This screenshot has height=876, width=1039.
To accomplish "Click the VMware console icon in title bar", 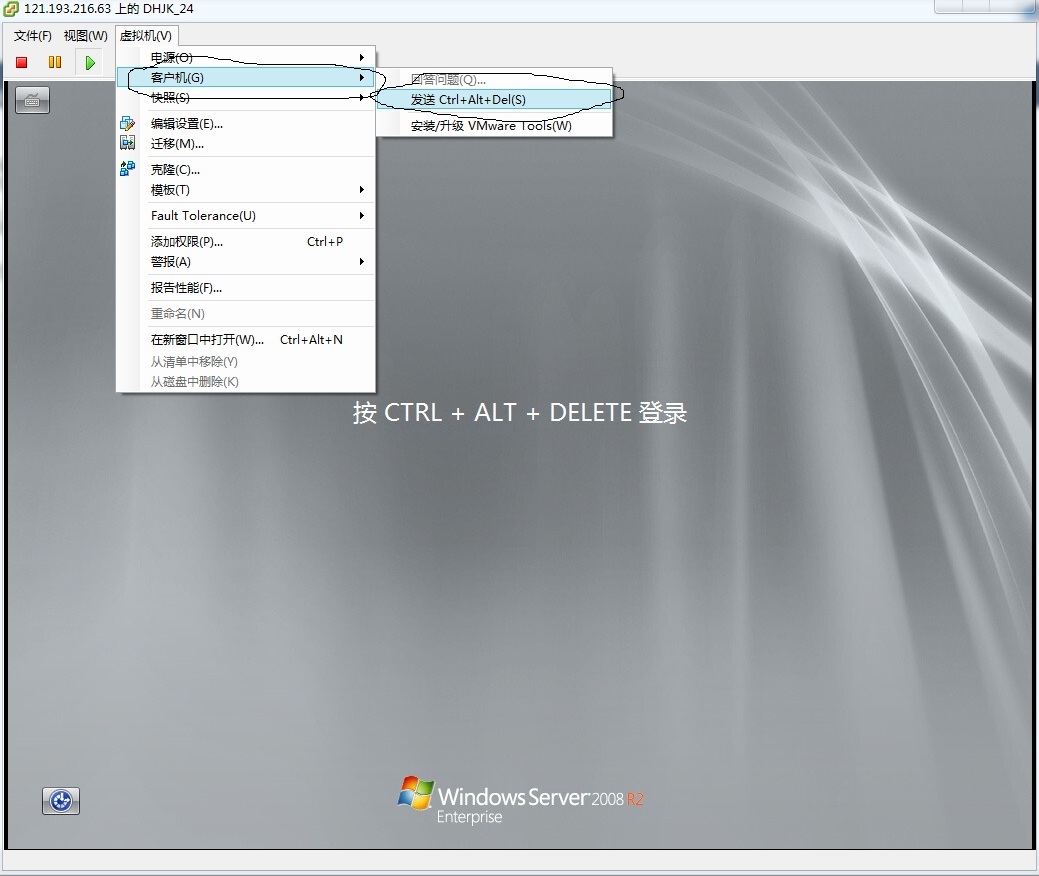I will [x=11, y=9].
